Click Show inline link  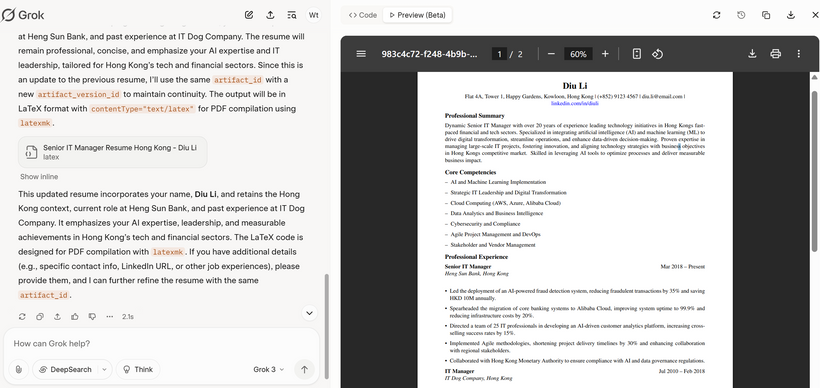point(39,177)
